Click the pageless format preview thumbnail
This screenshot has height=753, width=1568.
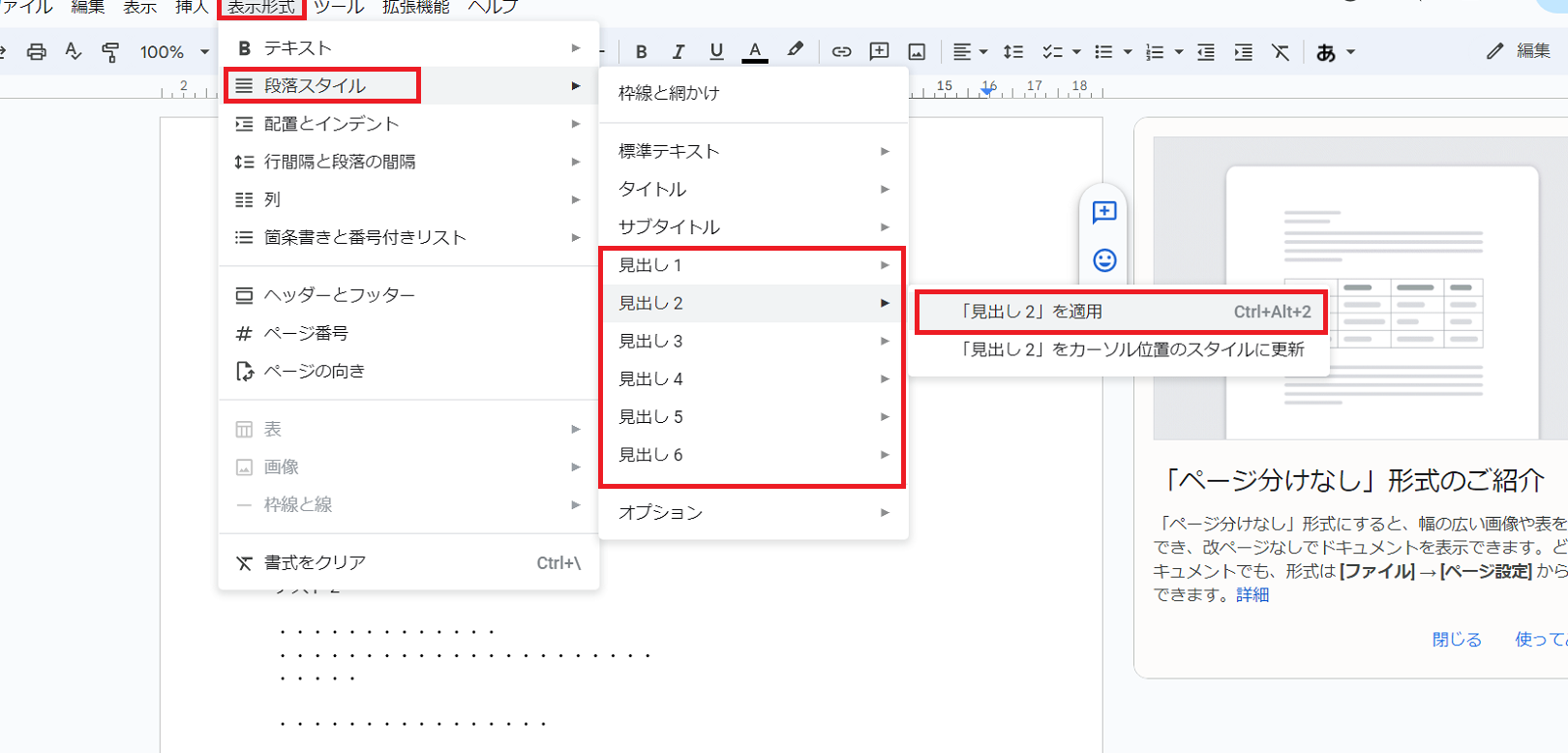coord(1361,287)
